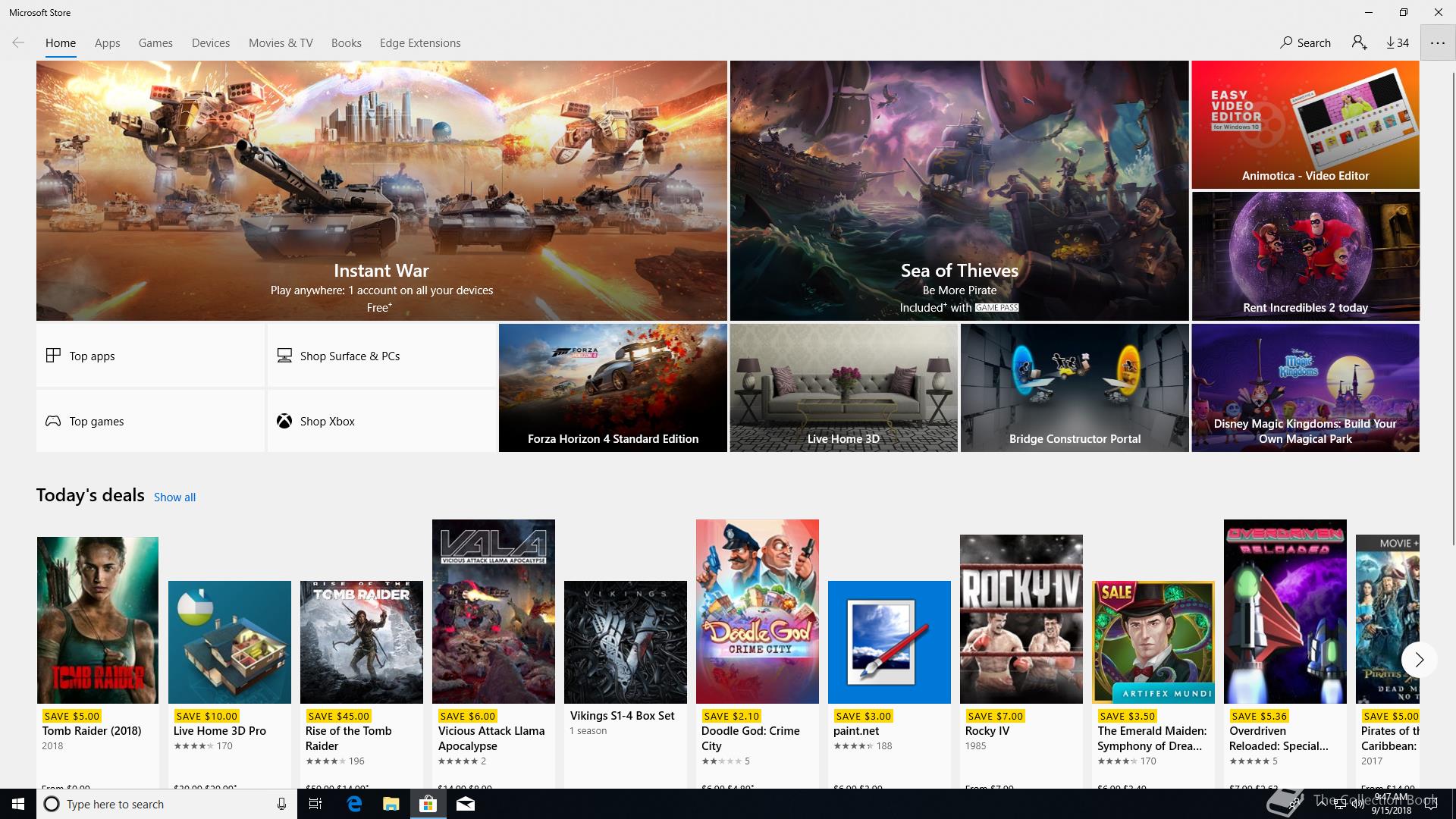
Task: Open the Devices tab
Action: click(x=211, y=42)
